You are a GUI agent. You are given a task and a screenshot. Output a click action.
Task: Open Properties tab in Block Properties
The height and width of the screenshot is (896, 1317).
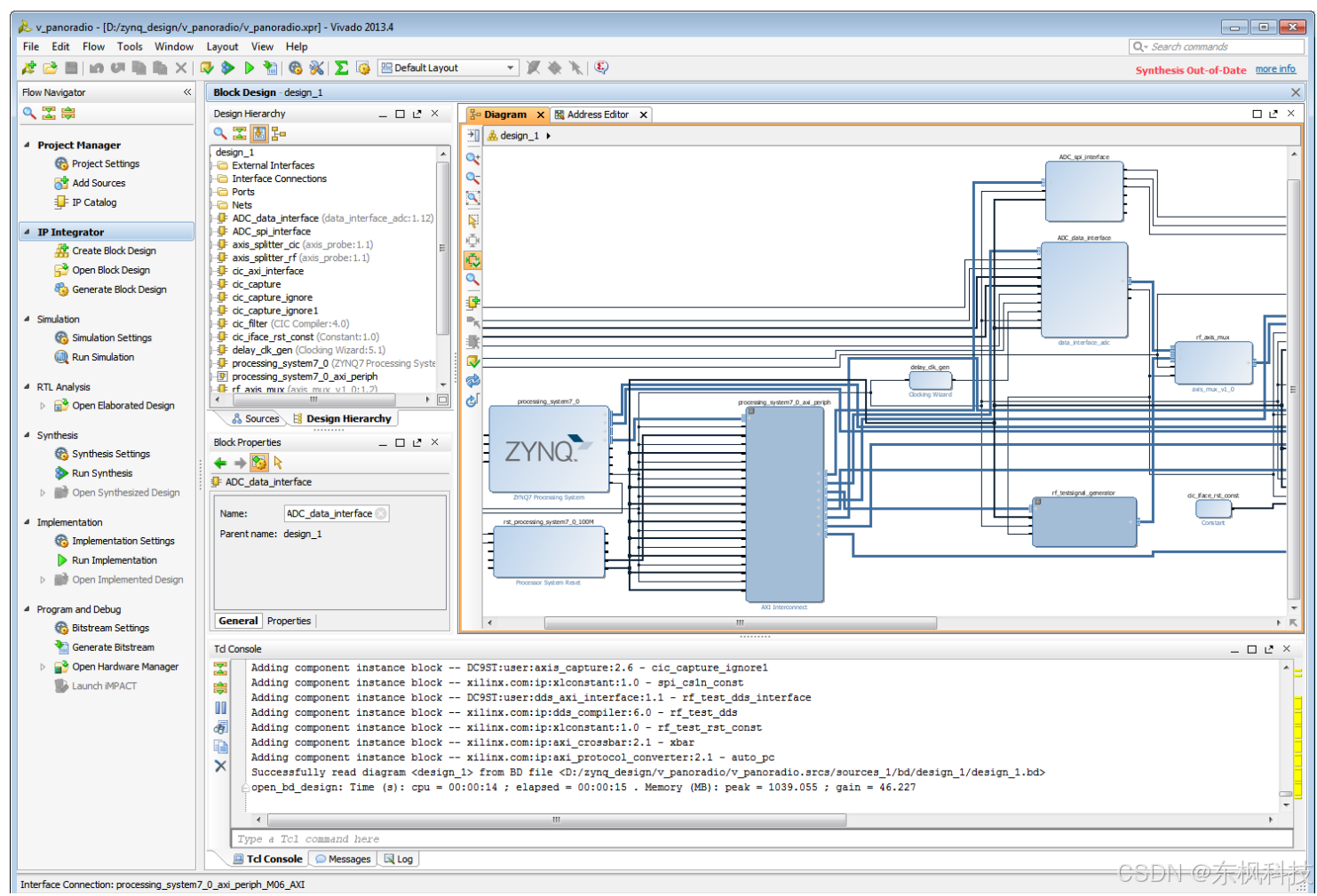pos(289,621)
